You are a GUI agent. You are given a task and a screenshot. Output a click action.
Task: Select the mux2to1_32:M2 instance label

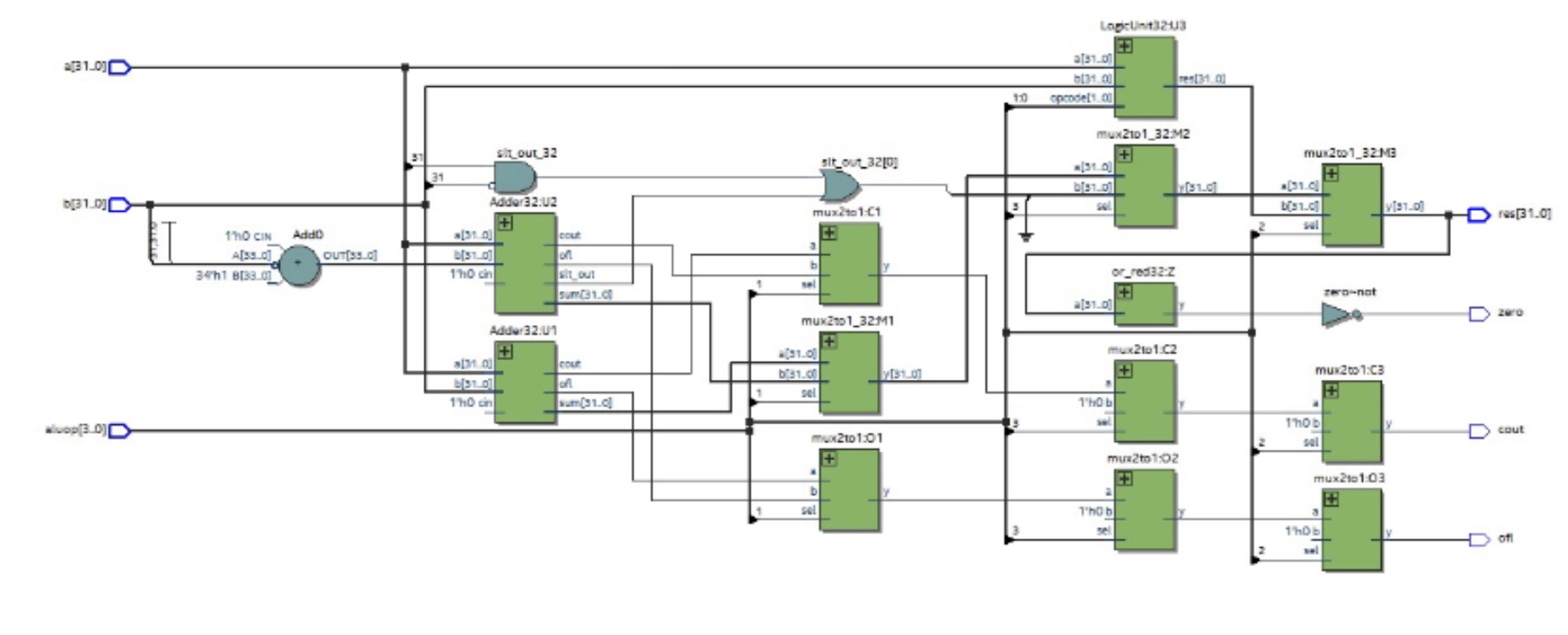point(1143,134)
